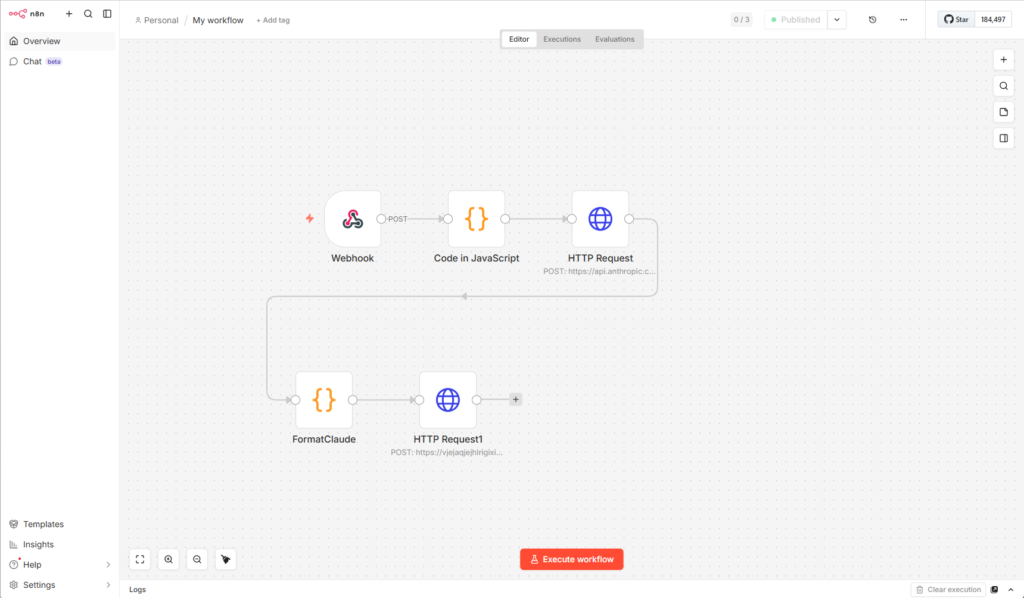Switch to the Evaluations tab
The width and height of the screenshot is (1024, 598).
(614, 39)
